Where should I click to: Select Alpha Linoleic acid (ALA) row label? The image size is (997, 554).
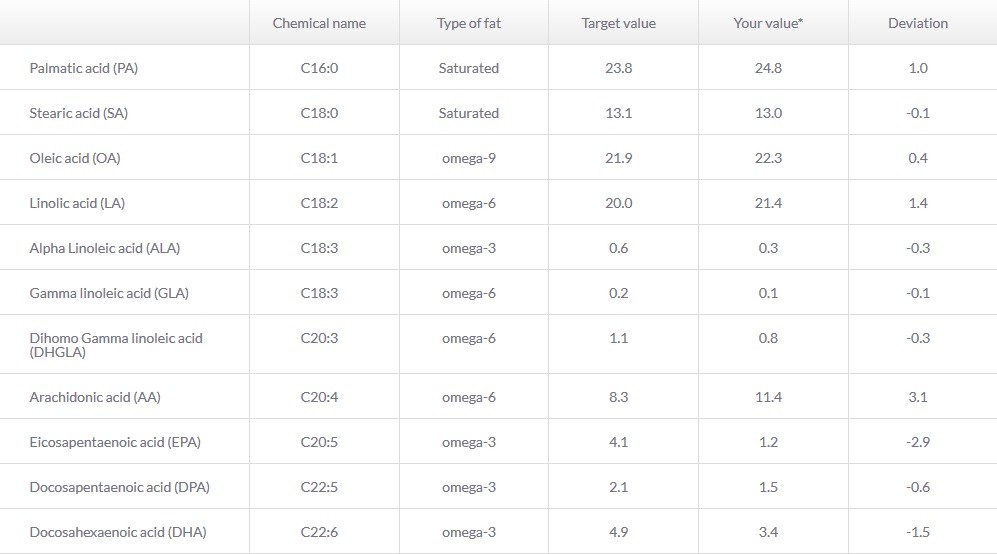[x=104, y=249]
